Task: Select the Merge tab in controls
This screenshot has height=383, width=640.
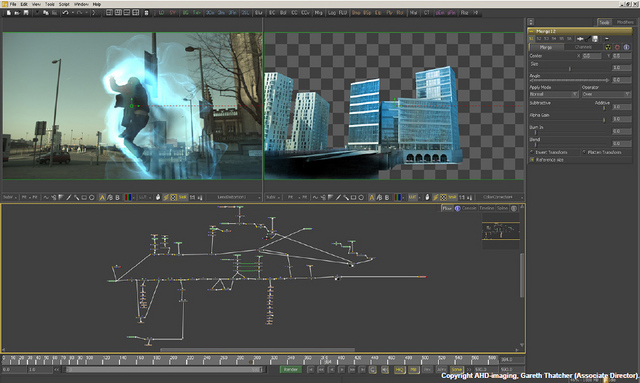Action: [546, 47]
